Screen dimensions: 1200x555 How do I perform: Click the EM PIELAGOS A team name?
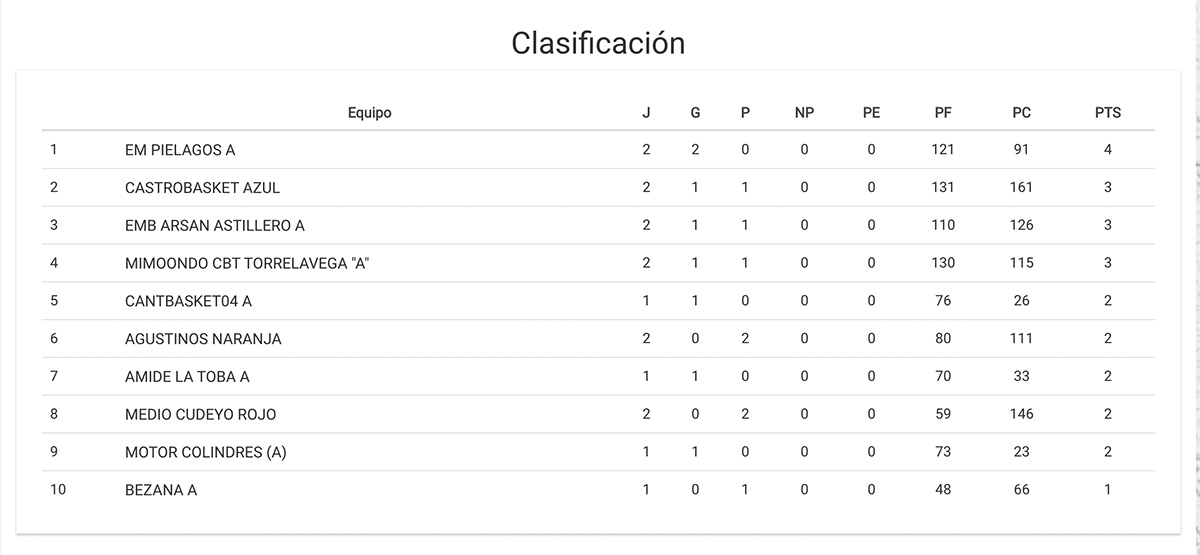pos(180,150)
